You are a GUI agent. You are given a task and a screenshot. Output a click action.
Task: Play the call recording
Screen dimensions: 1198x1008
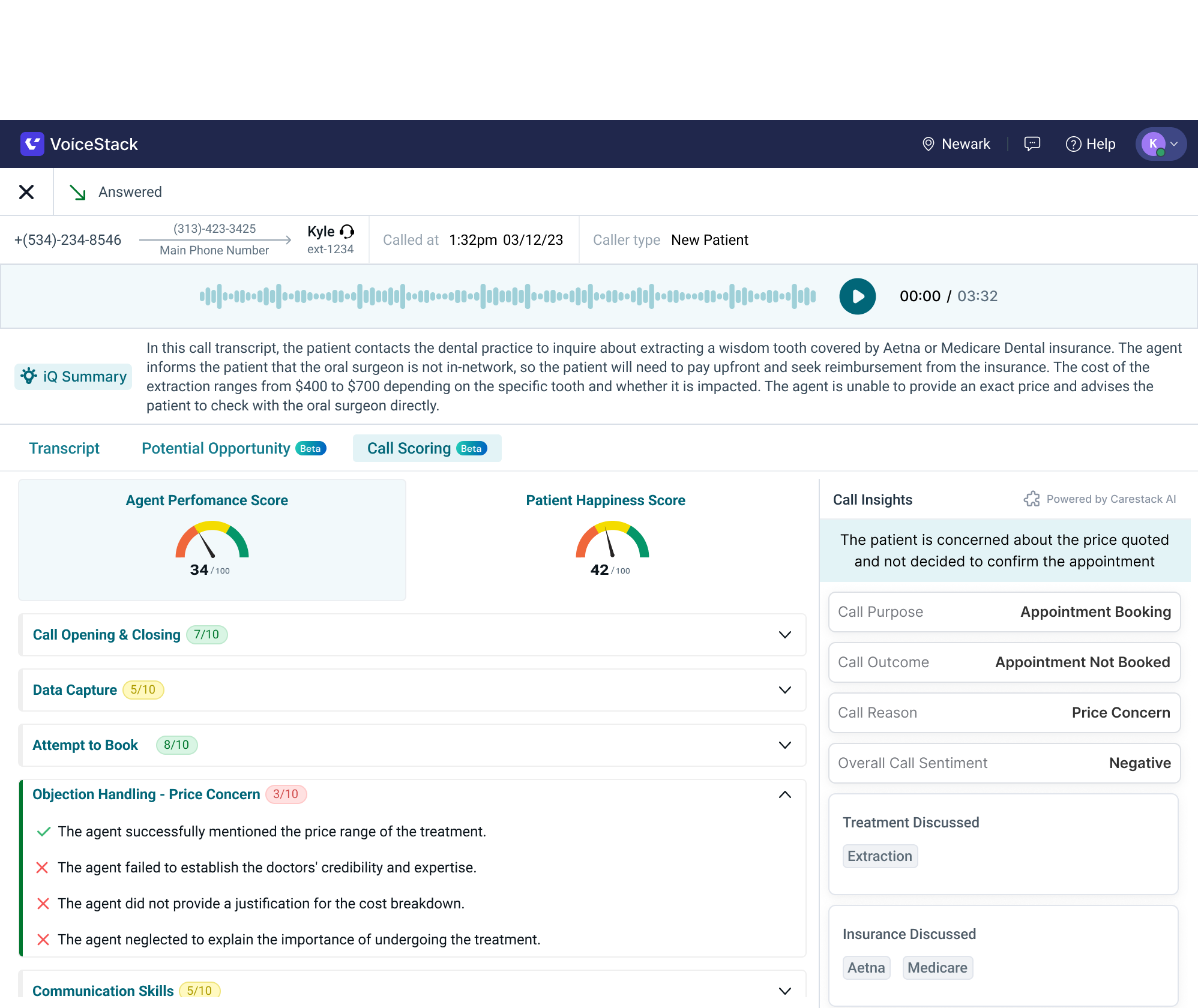pyautogui.click(x=857, y=296)
